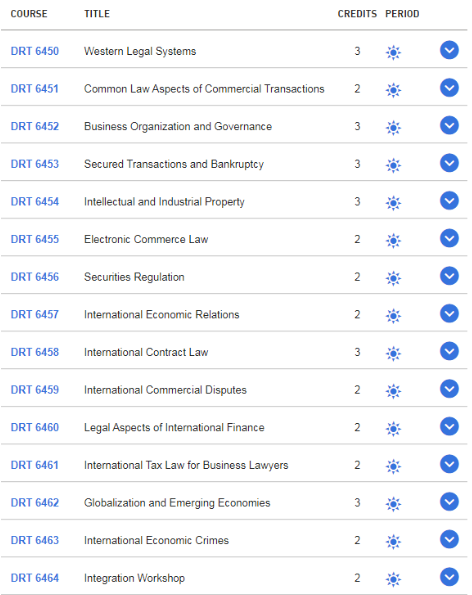Open the DRT 6454 course link
The height and width of the screenshot is (595, 472).
[35, 201]
